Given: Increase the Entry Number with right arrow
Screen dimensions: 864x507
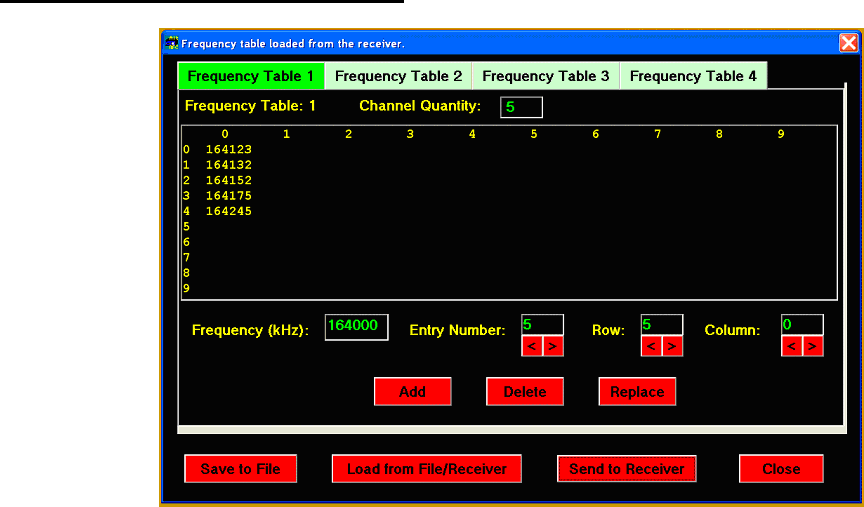Looking at the screenshot, I should click(x=553, y=346).
